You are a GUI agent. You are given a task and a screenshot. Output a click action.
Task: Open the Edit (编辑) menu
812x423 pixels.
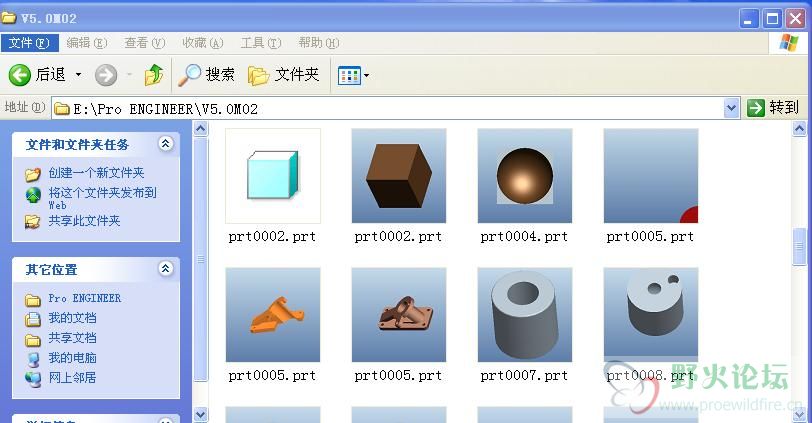(x=86, y=43)
